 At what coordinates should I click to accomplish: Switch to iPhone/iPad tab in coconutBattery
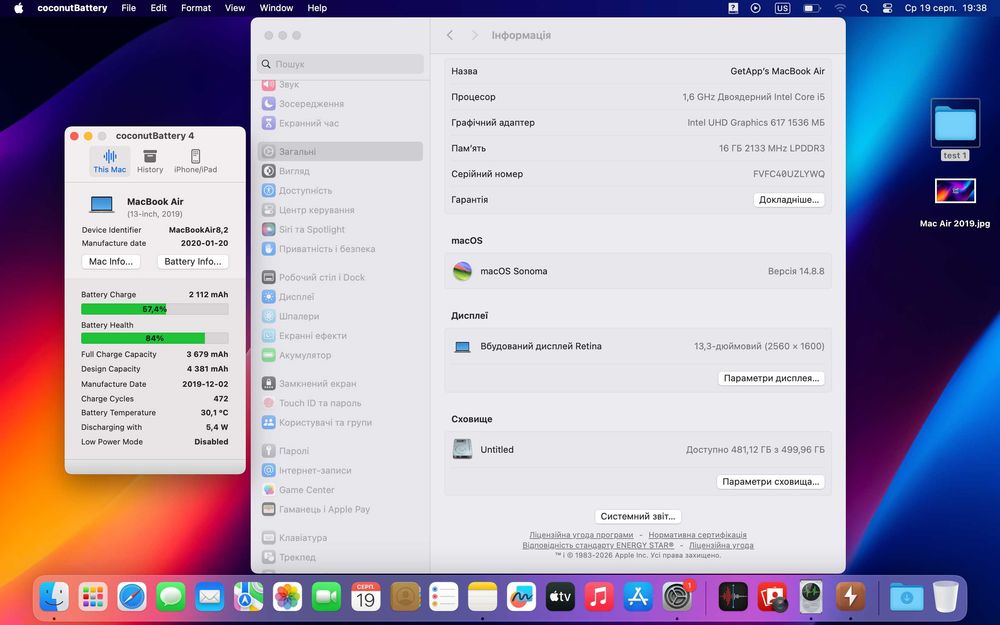195,161
